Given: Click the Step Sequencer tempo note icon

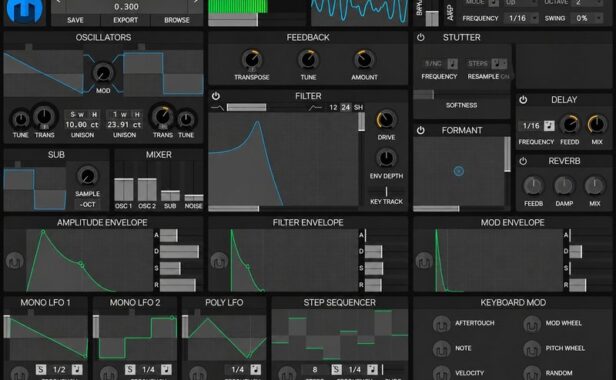Looking at the screenshot, I should [x=372, y=369].
